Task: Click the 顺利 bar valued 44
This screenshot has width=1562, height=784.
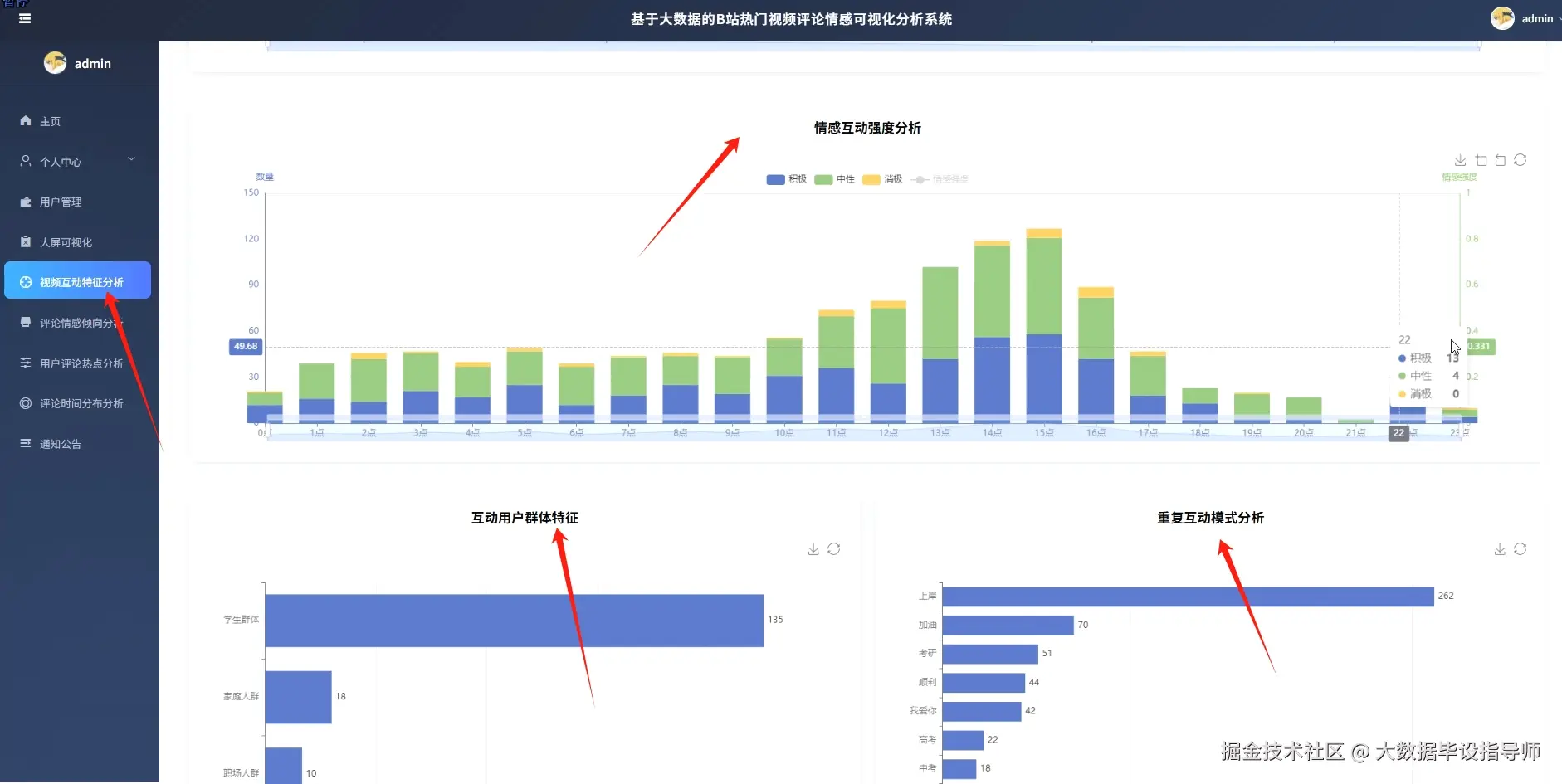Action: pos(984,682)
